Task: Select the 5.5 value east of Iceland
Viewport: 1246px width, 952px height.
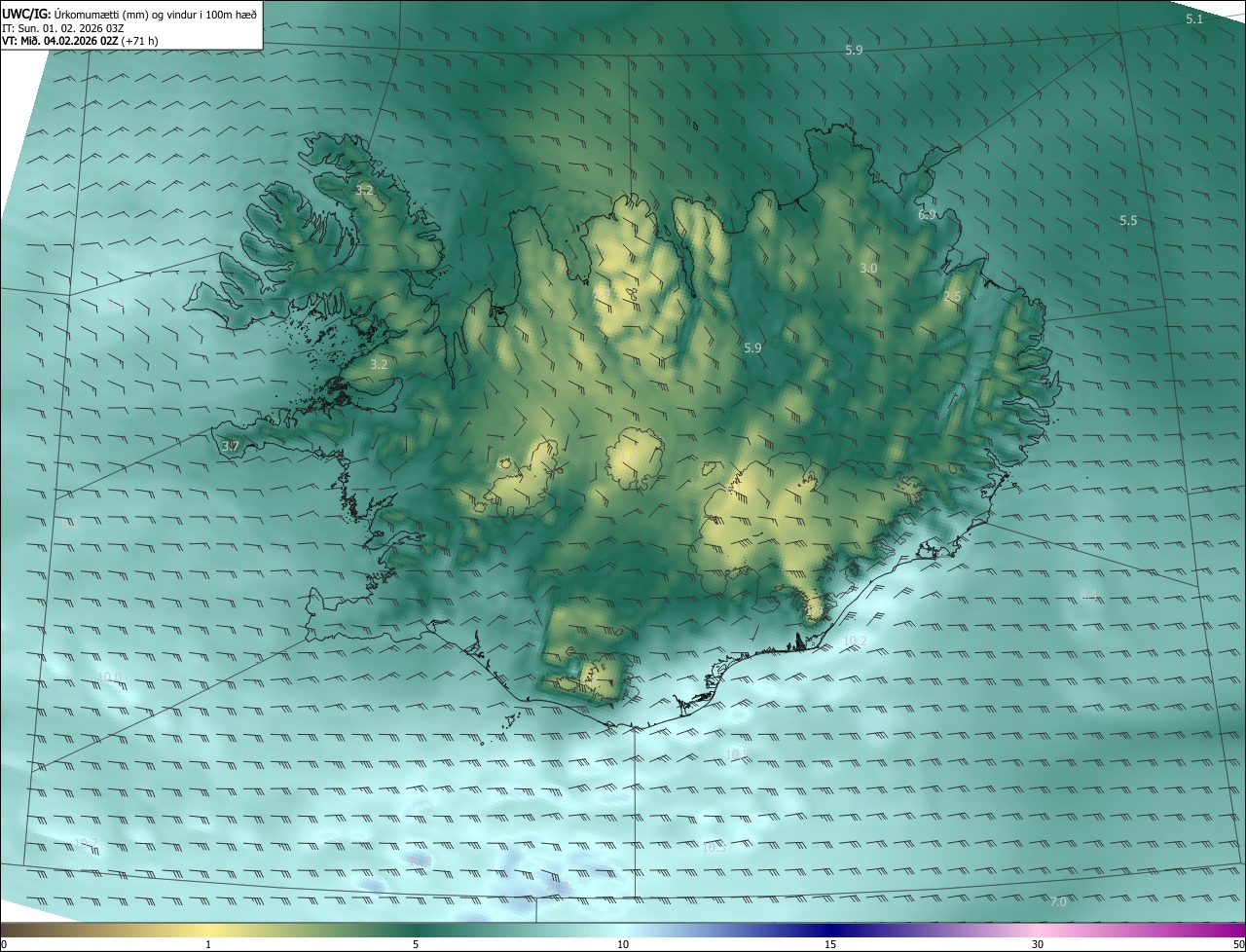Action: tap(1128, 221)
